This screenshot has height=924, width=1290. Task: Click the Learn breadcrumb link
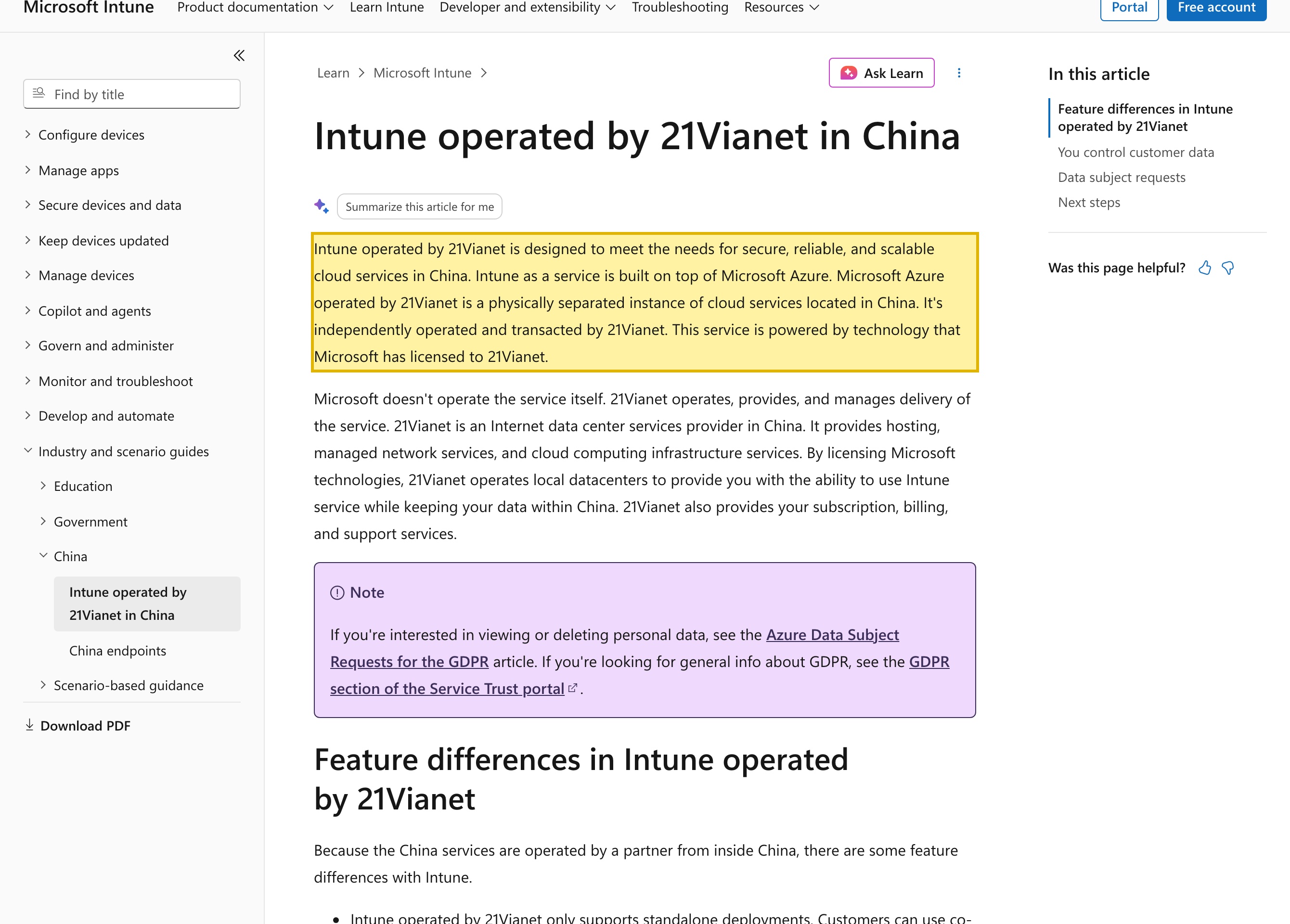333,73
